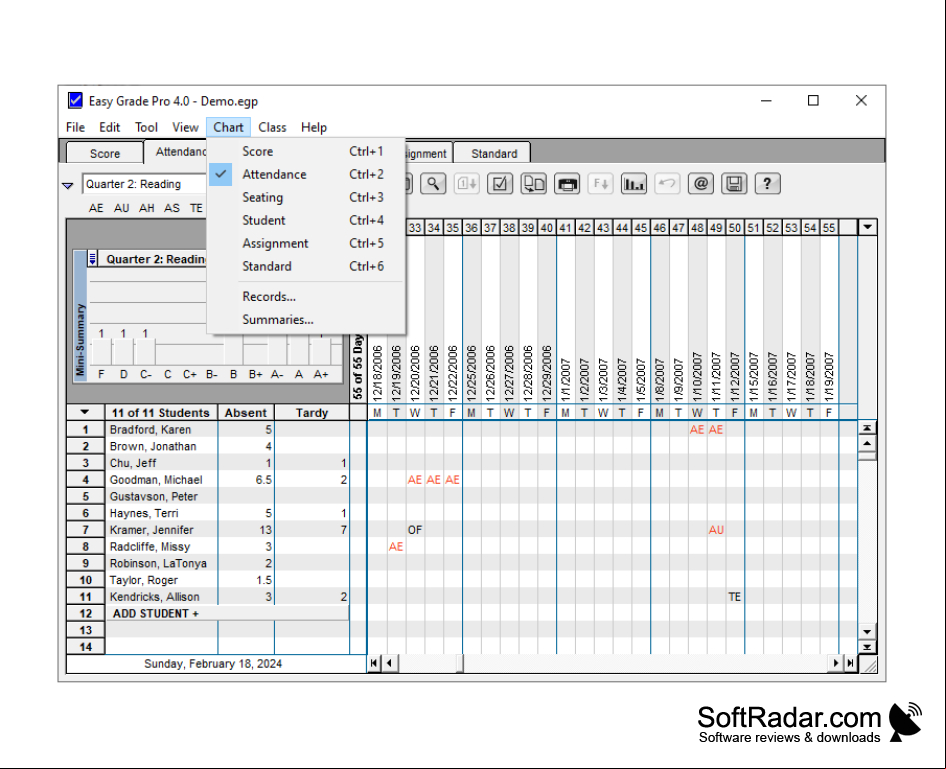Viewport: 946px width, 769px height.
Task: Toggle the Mini-Summary vertical label panel
Action: click(x=80, y=314)
